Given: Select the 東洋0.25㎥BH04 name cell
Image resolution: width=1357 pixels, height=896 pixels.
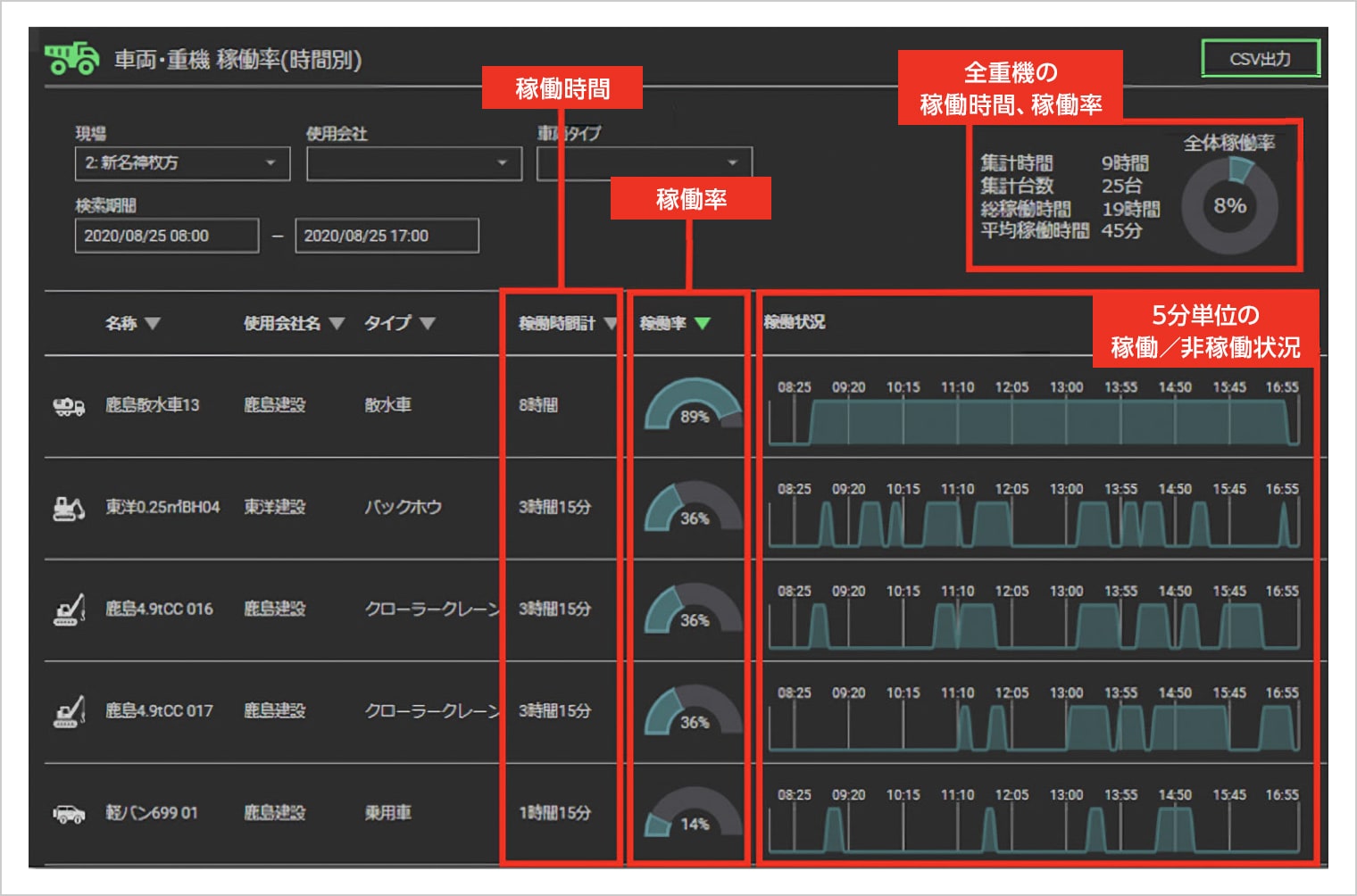Looking at the screenshot, I should coord(162,507).
